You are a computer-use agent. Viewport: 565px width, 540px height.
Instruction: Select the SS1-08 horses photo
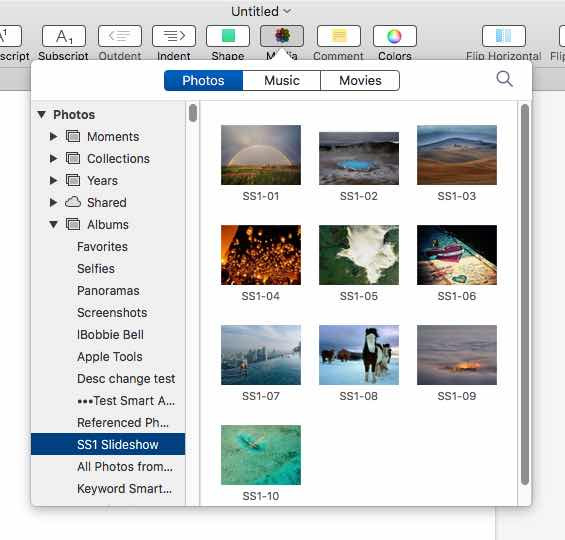(359, 355)
